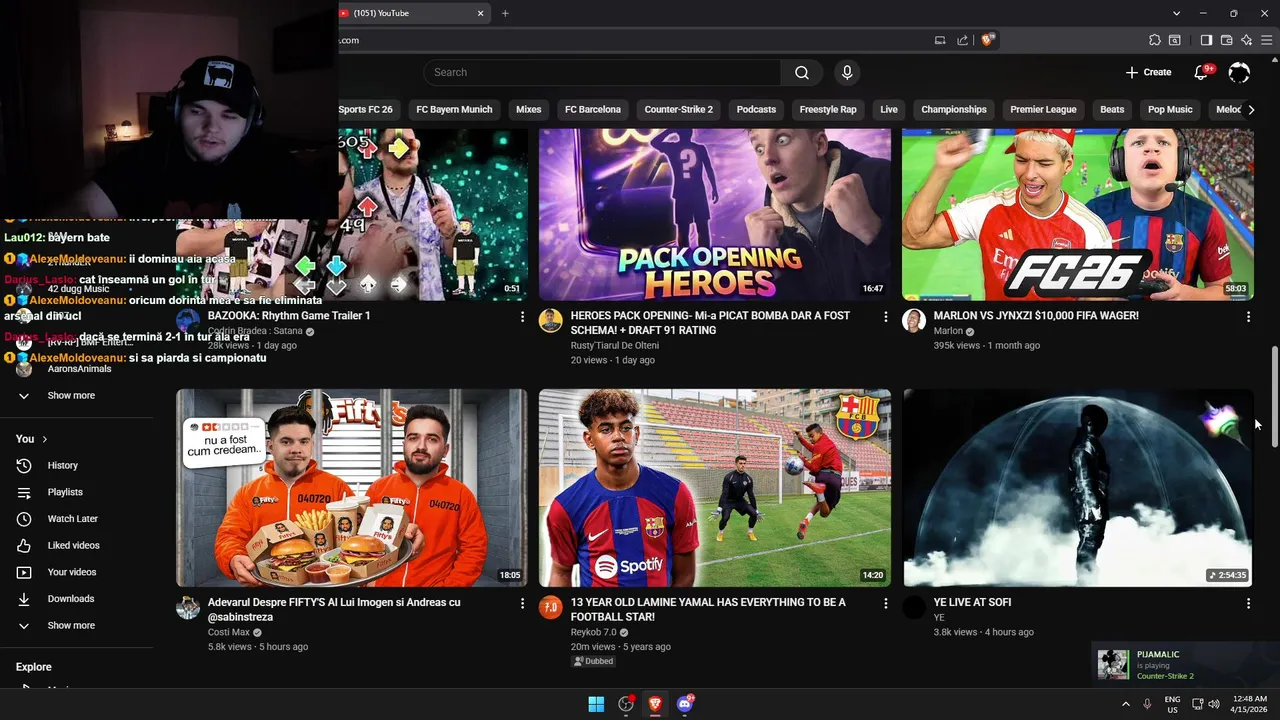The width and height of the screenshot is (1280, 720).
Task: Select the Pop Music filter chip
Action: point(1170,109)
